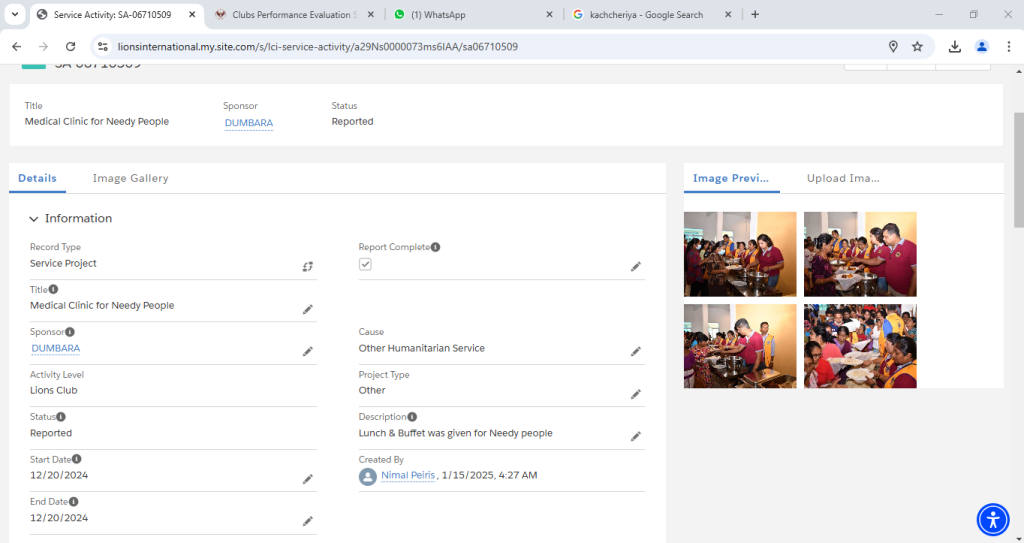Image resolution: width=1024 pixels, height=543 pixels.
Task: Open the Chrome three-dot menu
Action: (1009, 46)
